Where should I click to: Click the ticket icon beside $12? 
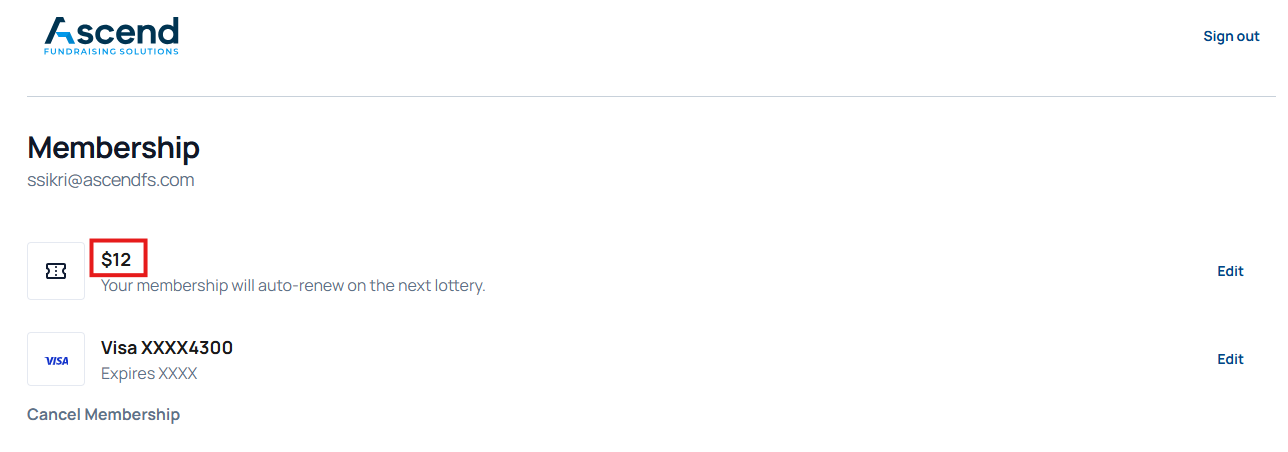pyautogui.click(x=56, y=271)
